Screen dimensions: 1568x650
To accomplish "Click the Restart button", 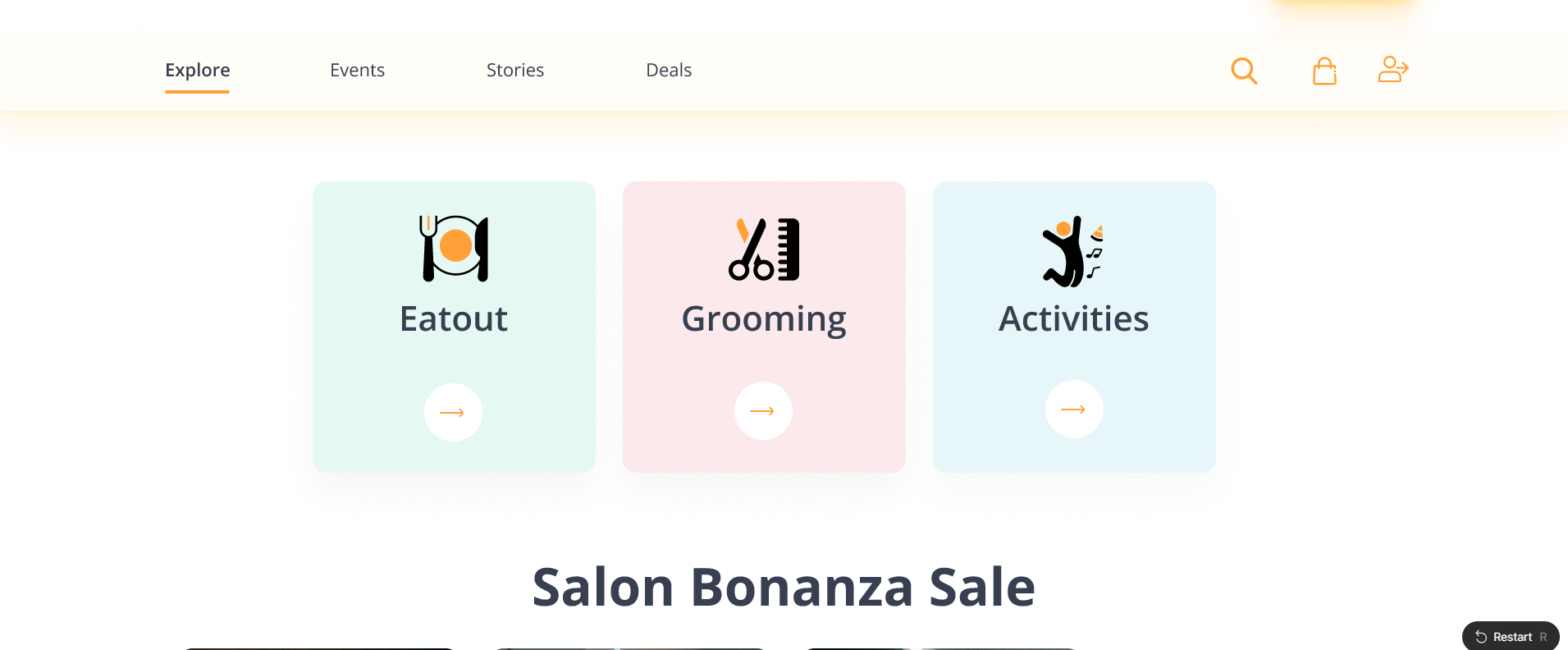I will coord(1511,637).
